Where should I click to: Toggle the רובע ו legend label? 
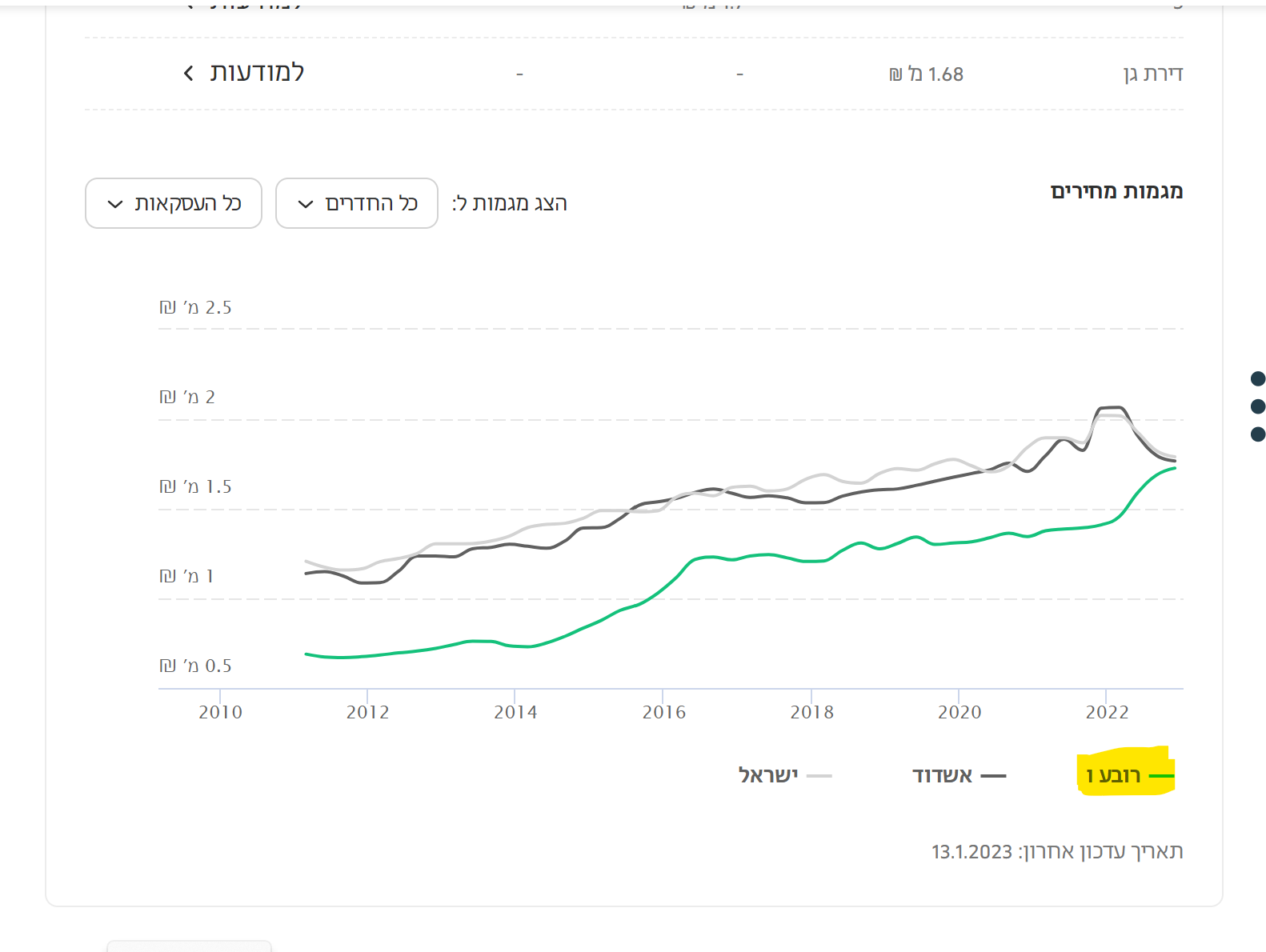point(1113,775)
